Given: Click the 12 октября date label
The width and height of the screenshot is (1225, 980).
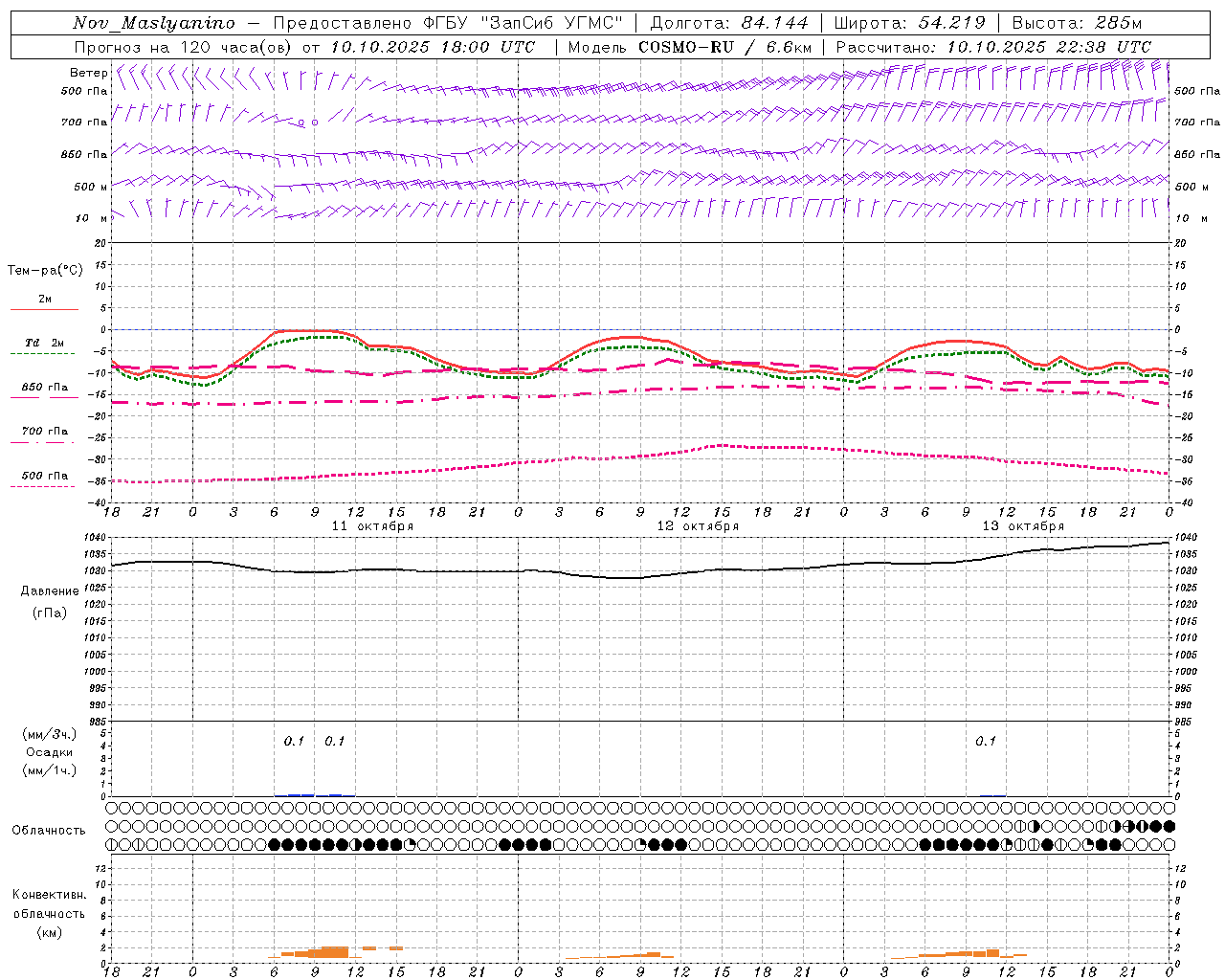Looking at the screenshot, I should coord(698,526).
